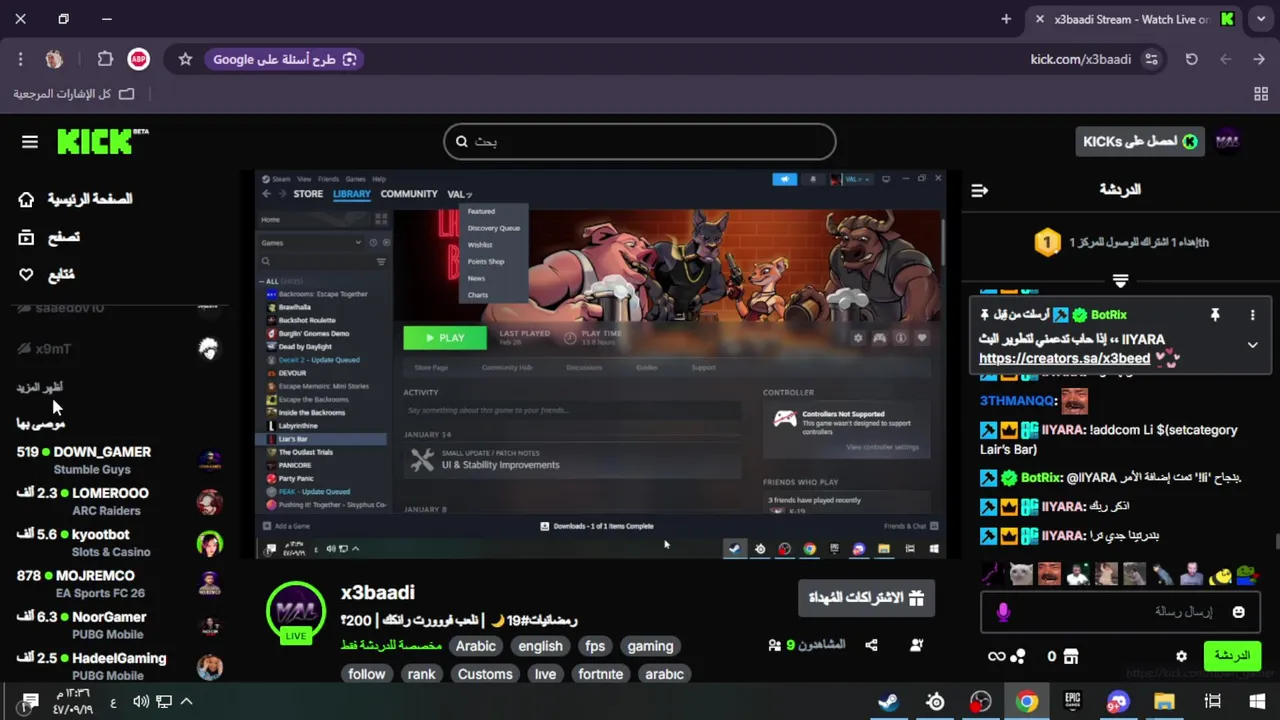Send message with green chat button
1280x720 pixels.
1231,656
